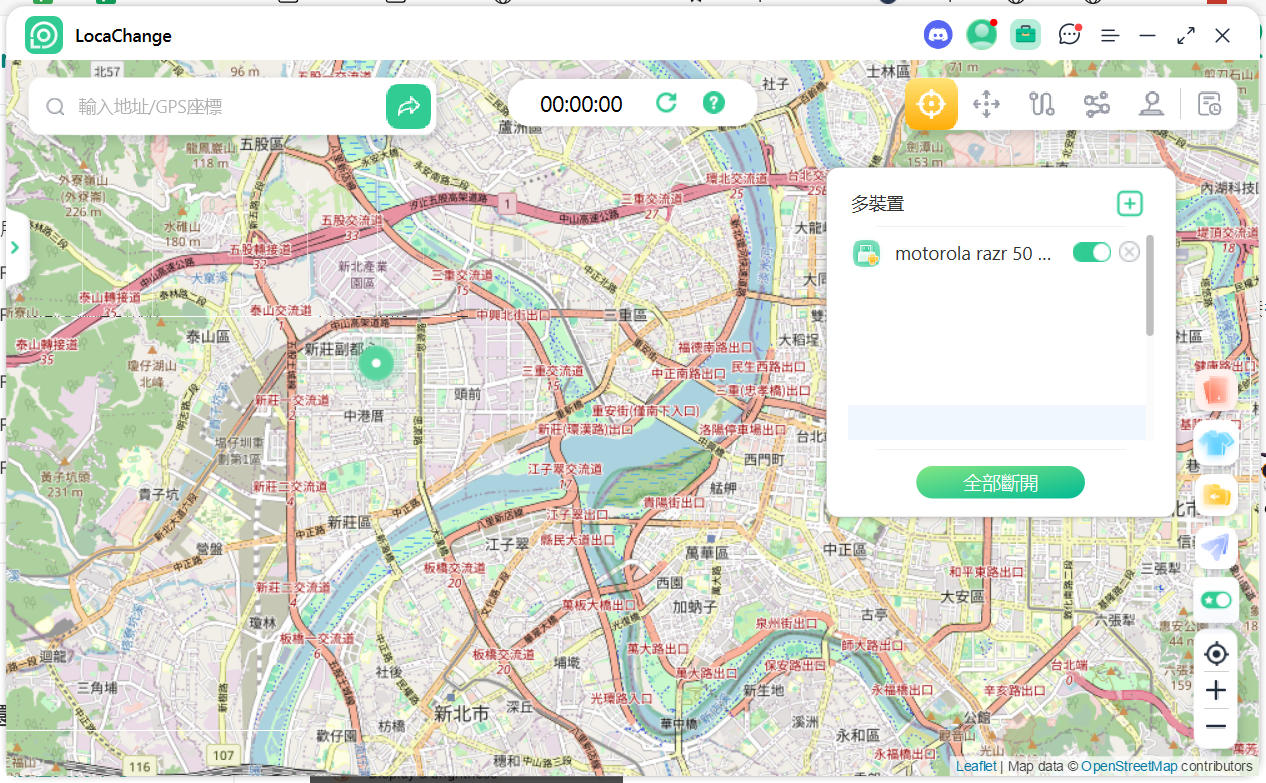Remove the motorola razr 50 device
1266x783 pixels.
(1129, 252)
